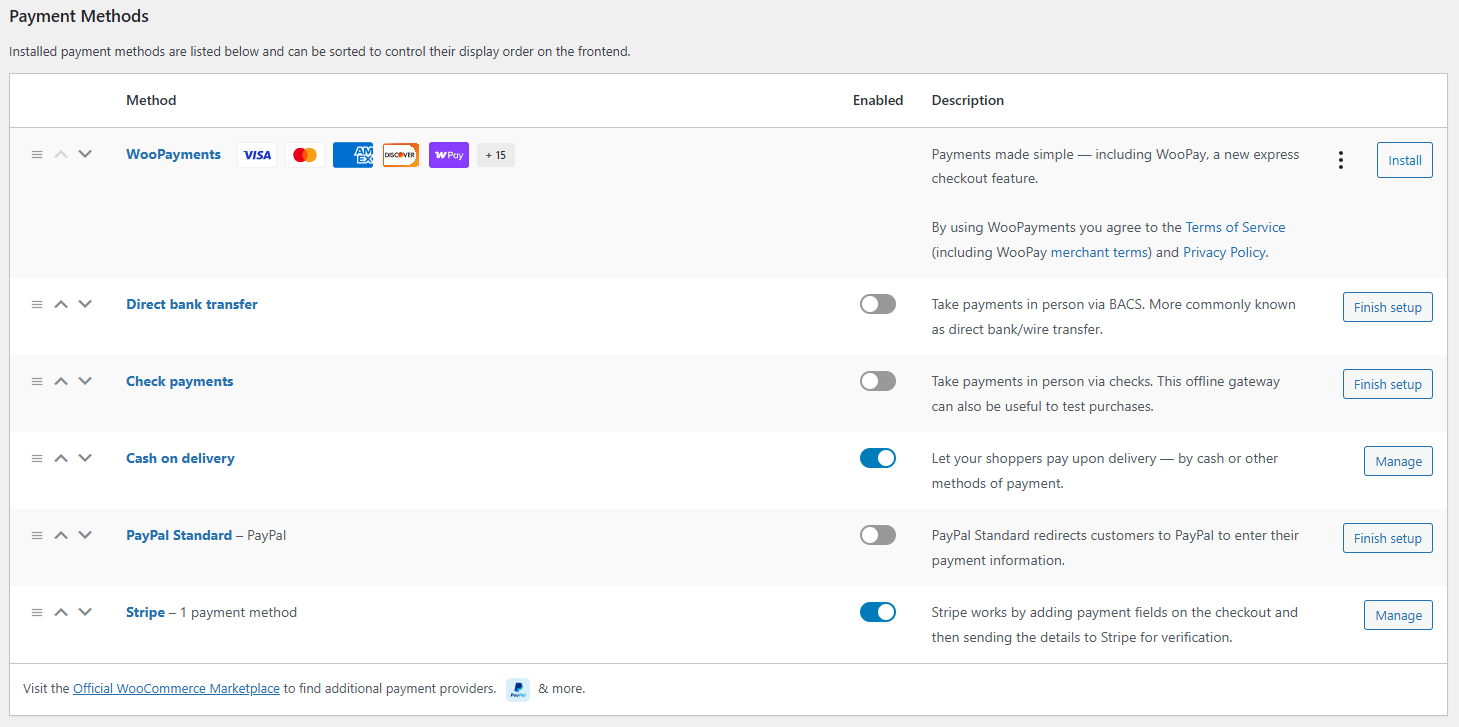Viewport: 1459px width, 727px height.
Task: Open the Direct bank transfer link
Action: (x=192, y=304)
